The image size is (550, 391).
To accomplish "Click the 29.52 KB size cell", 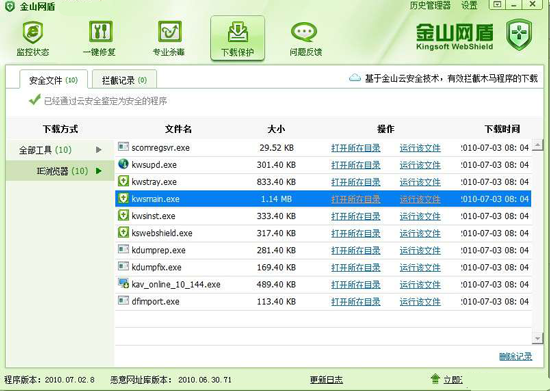I will (276, 148).
